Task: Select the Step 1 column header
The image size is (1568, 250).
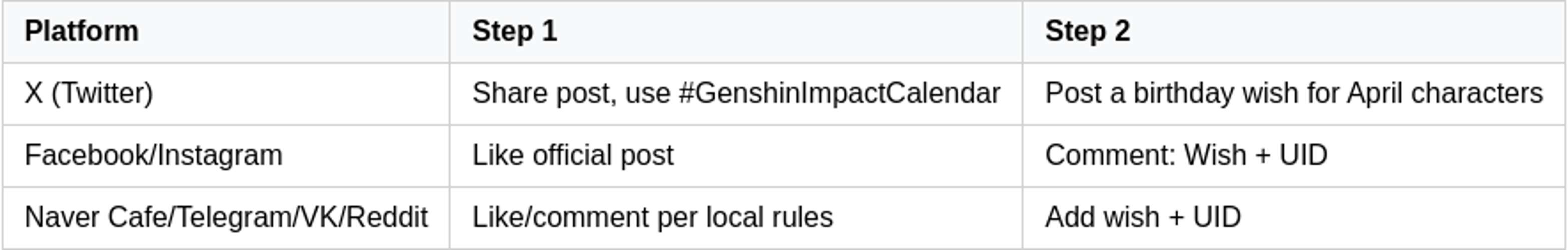Action: pyautogui.click(x=514, y=31)
